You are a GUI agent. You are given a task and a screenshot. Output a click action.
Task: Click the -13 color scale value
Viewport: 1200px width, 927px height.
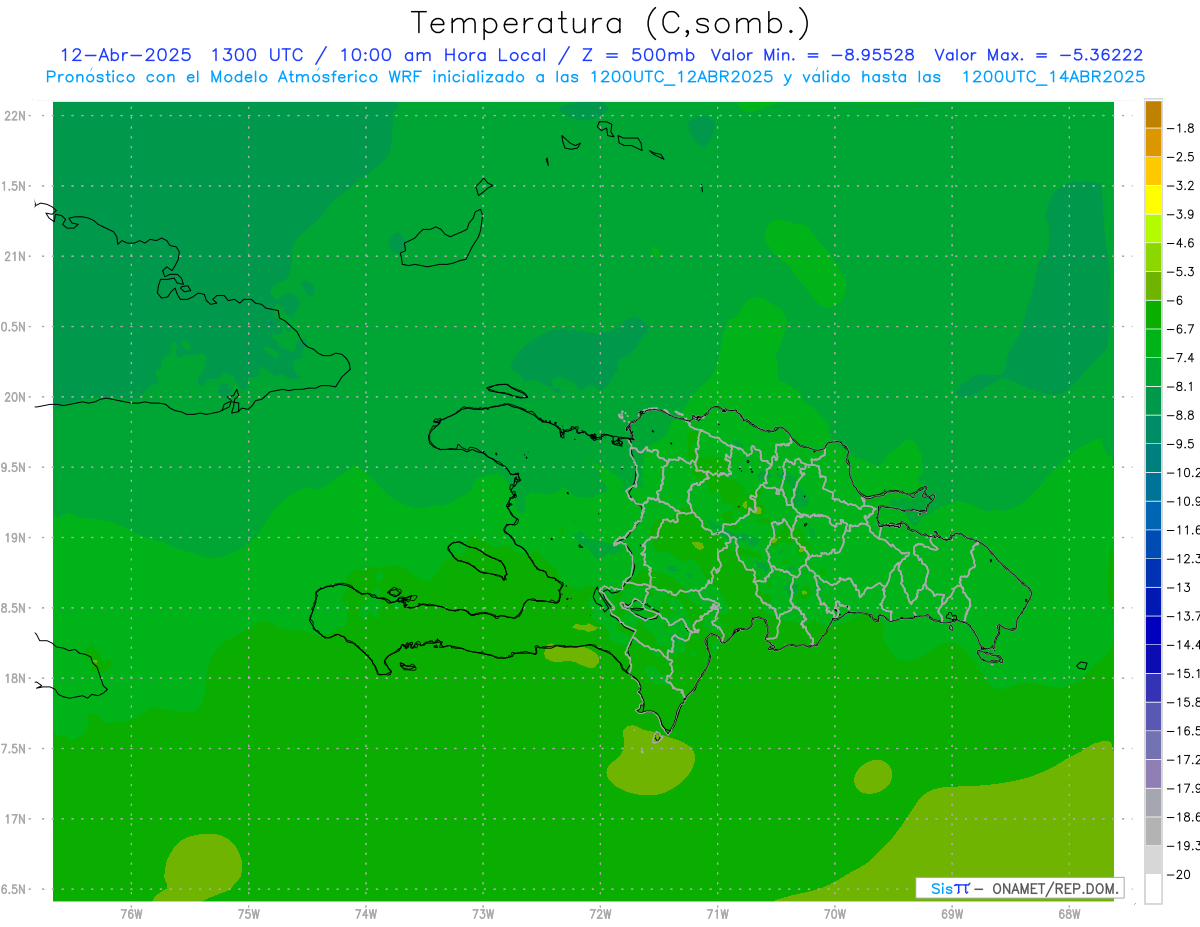pos(1178,587)
